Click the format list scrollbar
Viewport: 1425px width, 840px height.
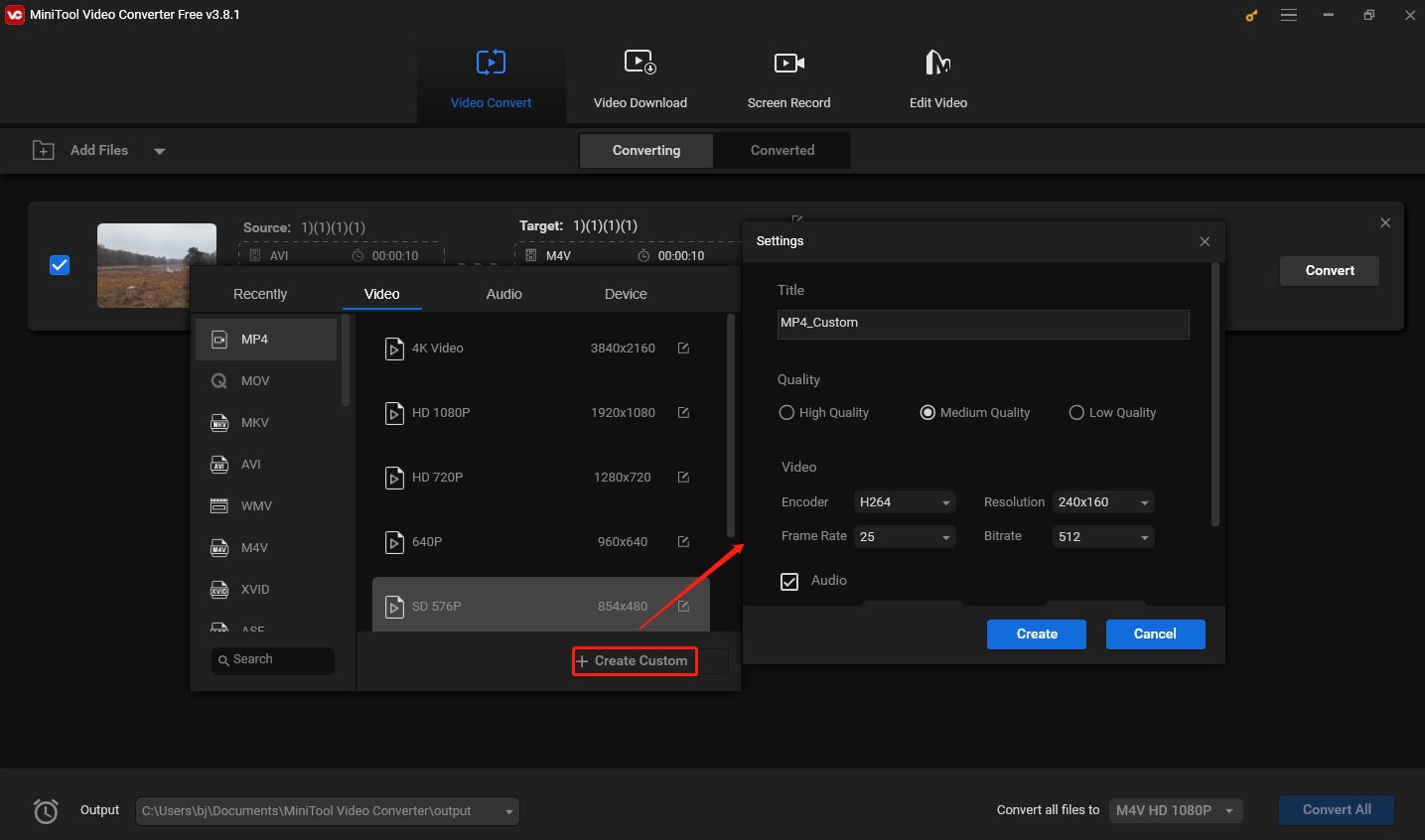(x=346, y=360)
